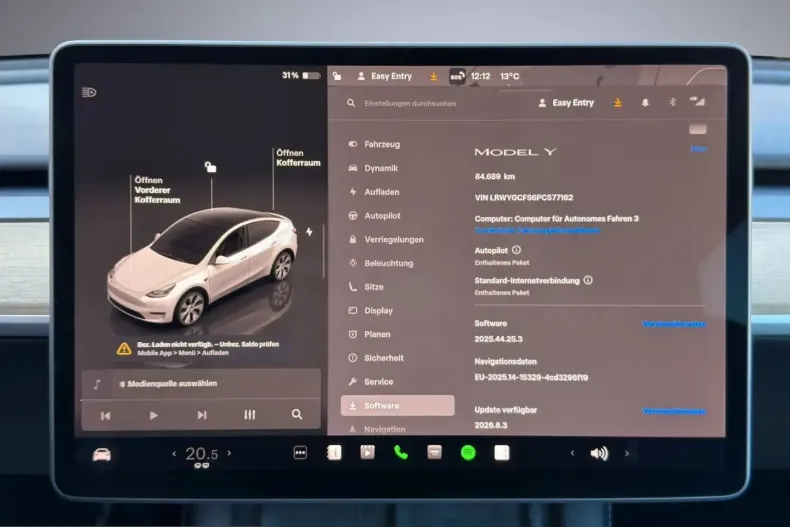Tap the download icon in status bar
This screenshot has height=527, width=790.
coord(434,76)
